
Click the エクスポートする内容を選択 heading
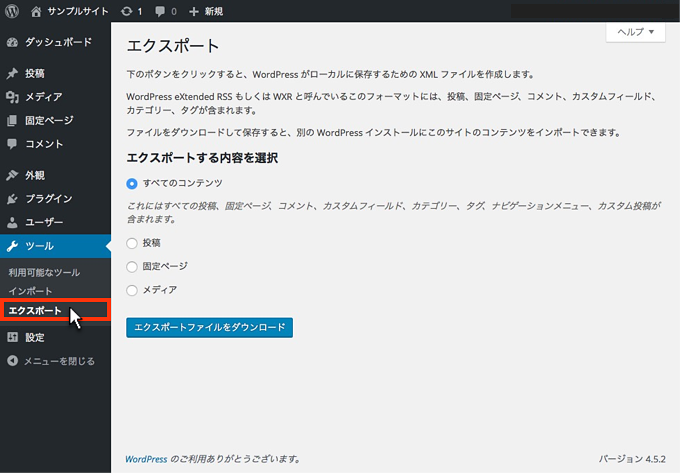click(202, 158)
